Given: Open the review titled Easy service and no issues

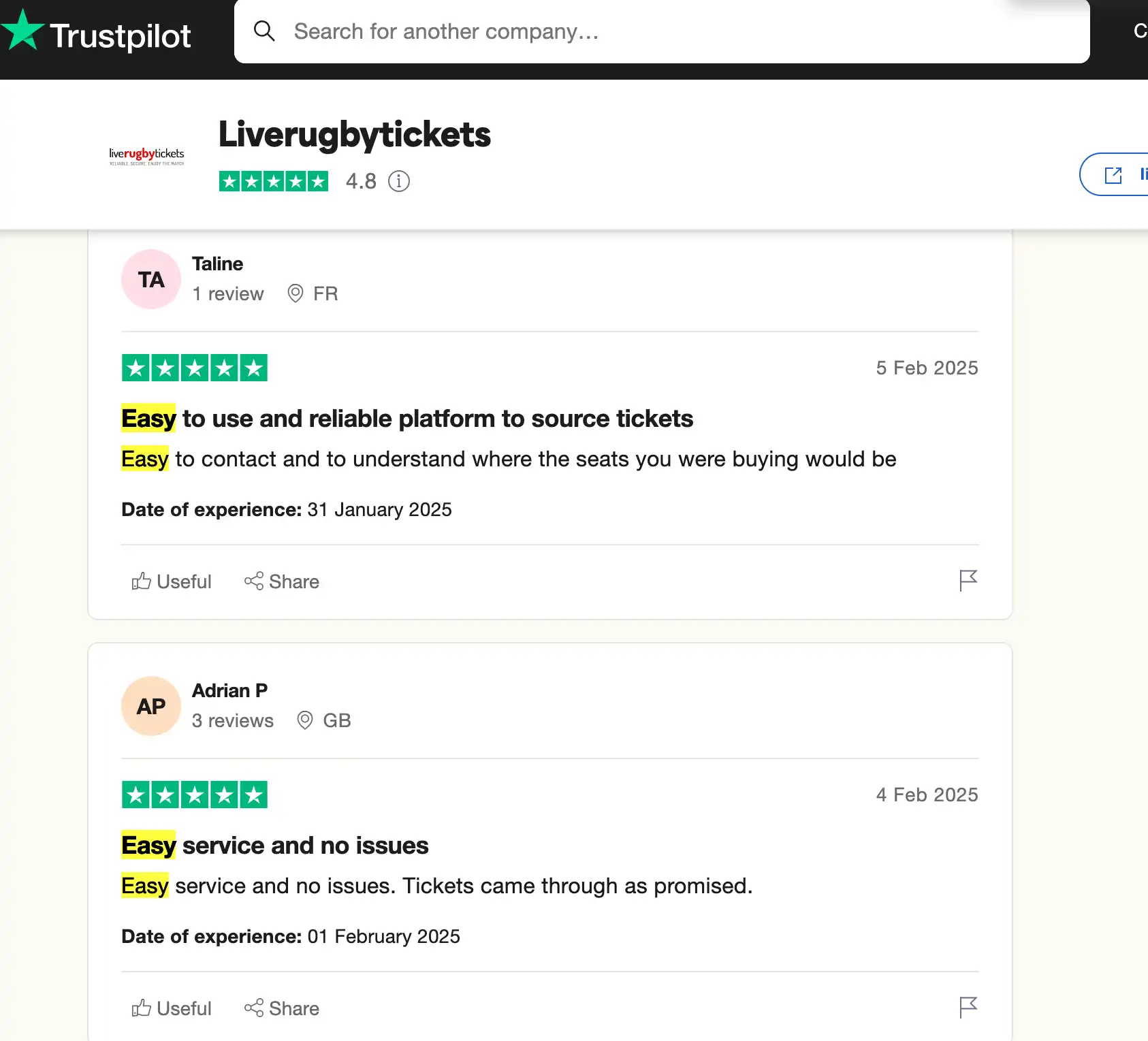Looking at the screenshot, I should [274, 845].
